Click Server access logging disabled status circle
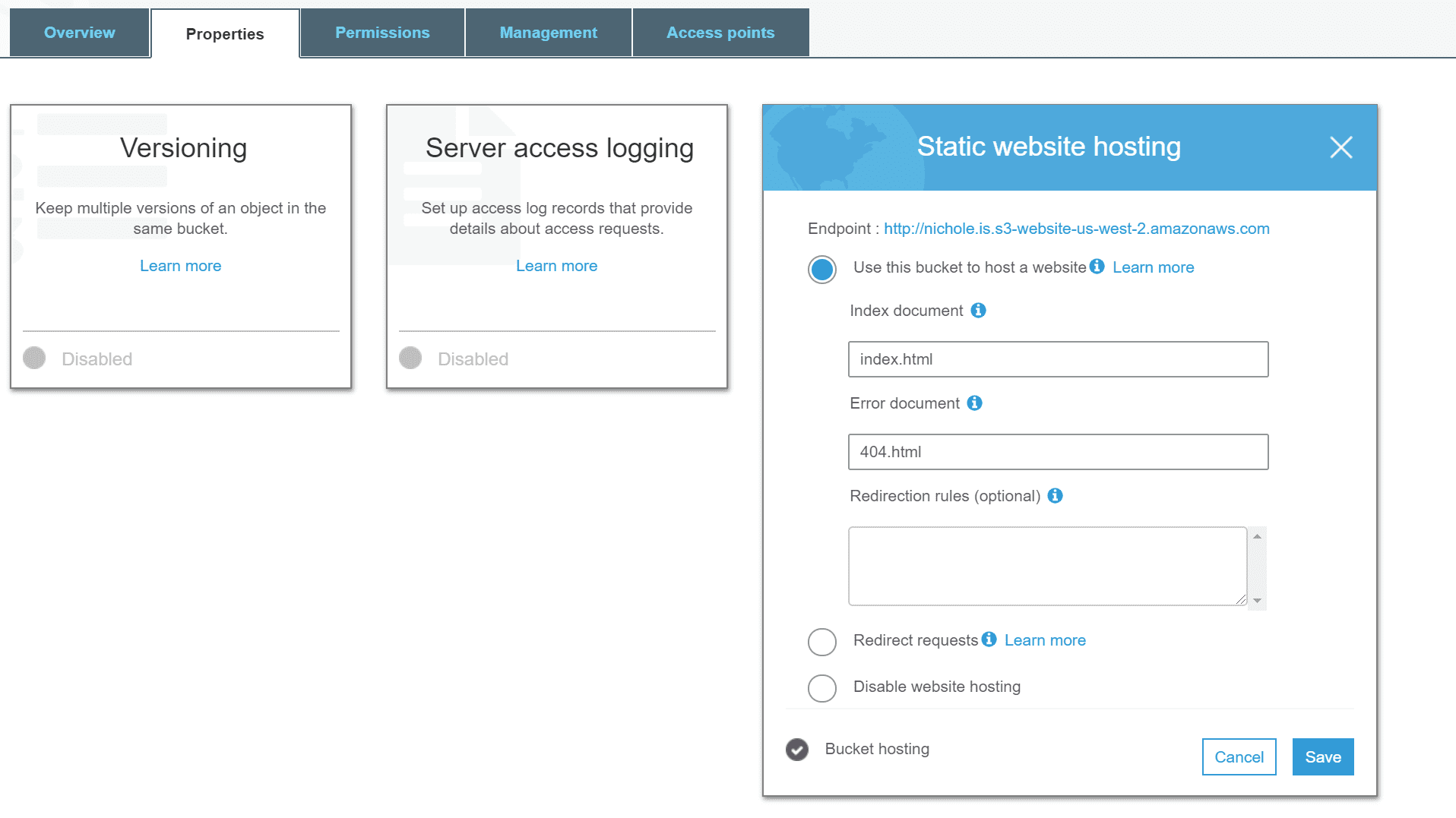Screen dimensions: 1456x818 [410, 358]
